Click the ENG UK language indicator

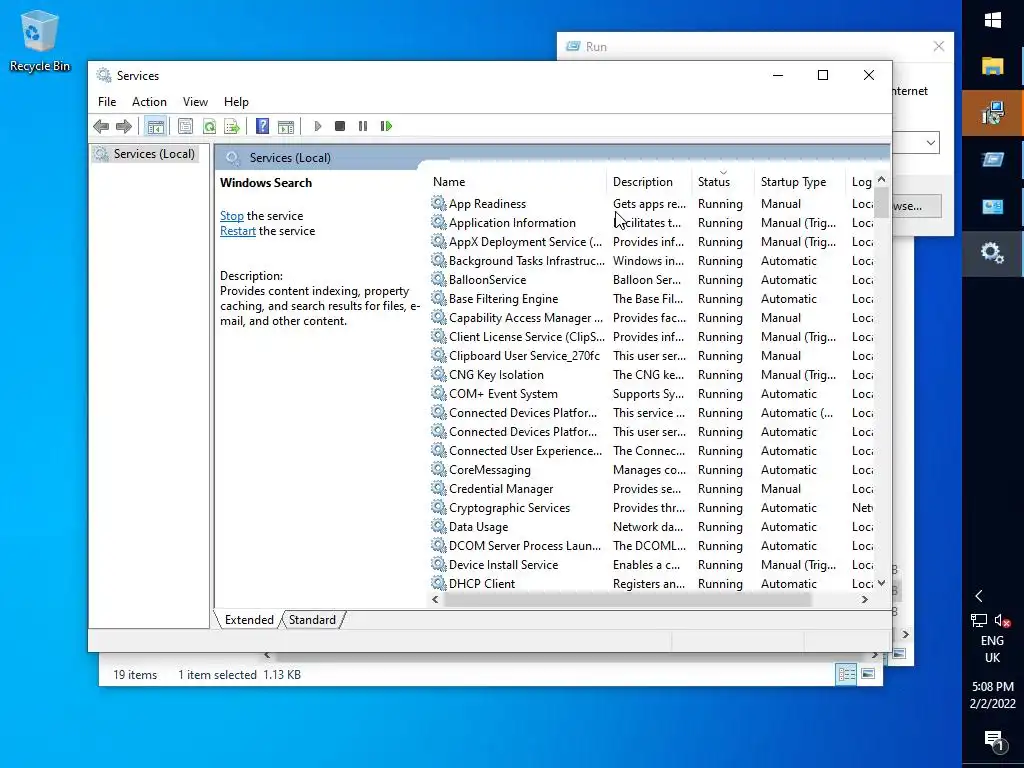click(993, 649)
